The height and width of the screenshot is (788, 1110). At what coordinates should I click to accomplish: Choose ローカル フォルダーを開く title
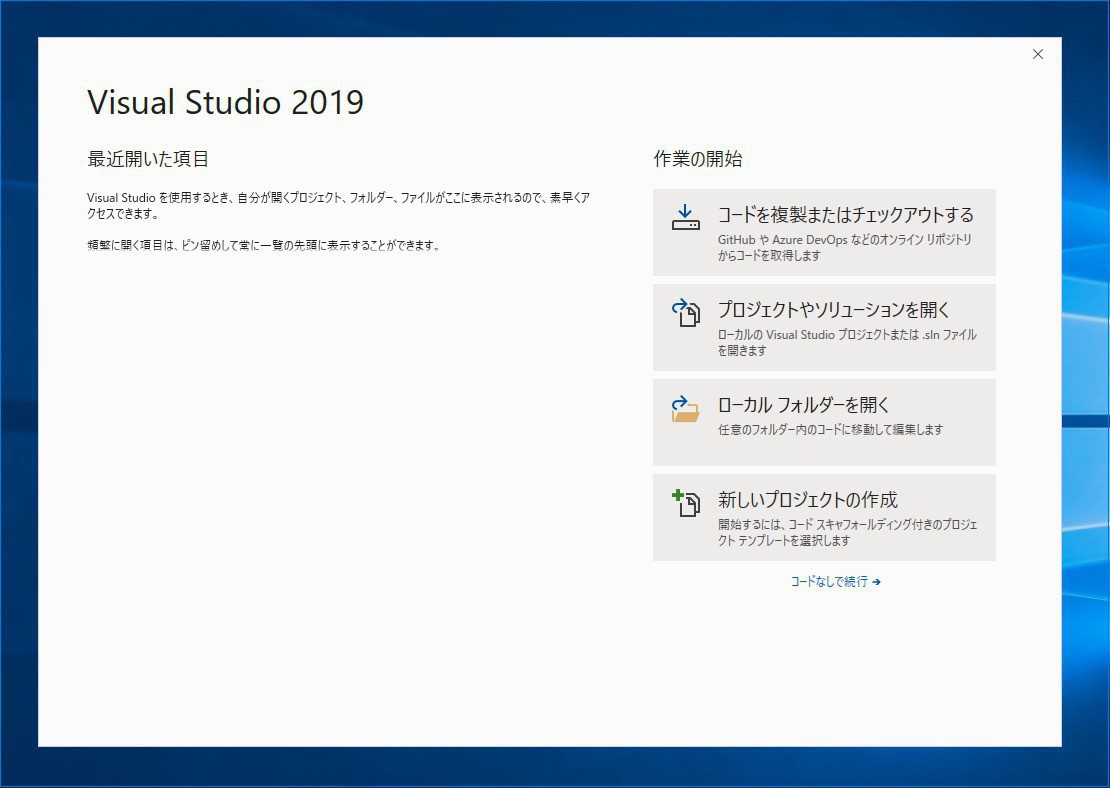click(803, 405)
